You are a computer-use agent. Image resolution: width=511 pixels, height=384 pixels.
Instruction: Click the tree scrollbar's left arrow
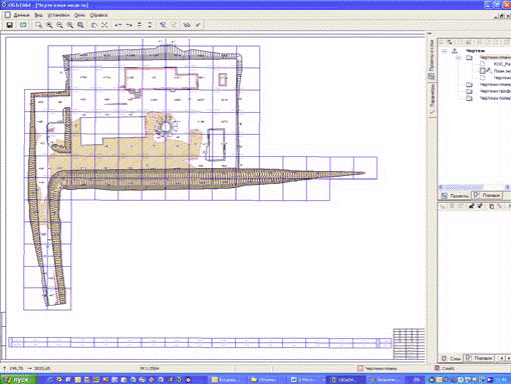coord(440,187)
